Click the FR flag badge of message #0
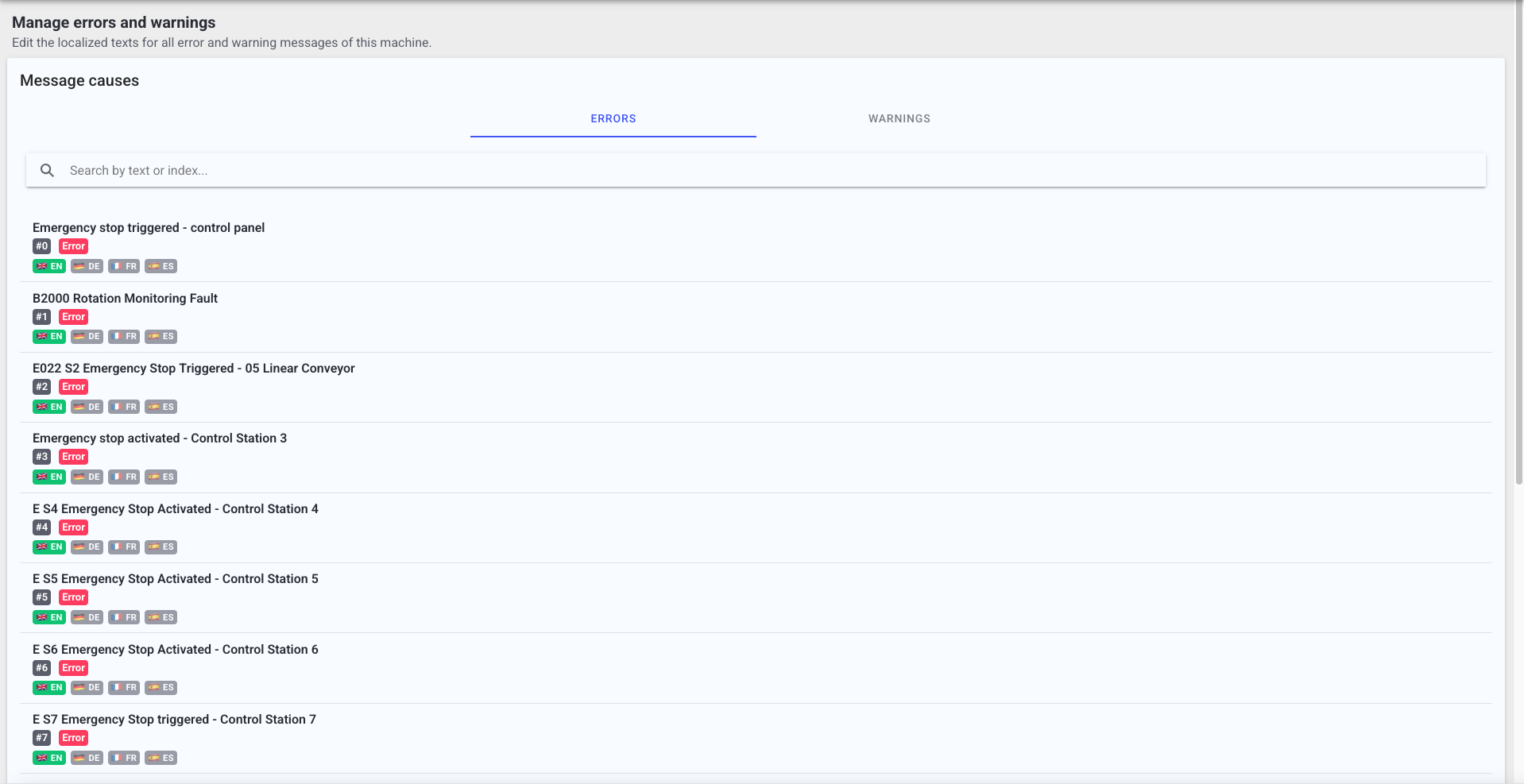 point(124,266)
